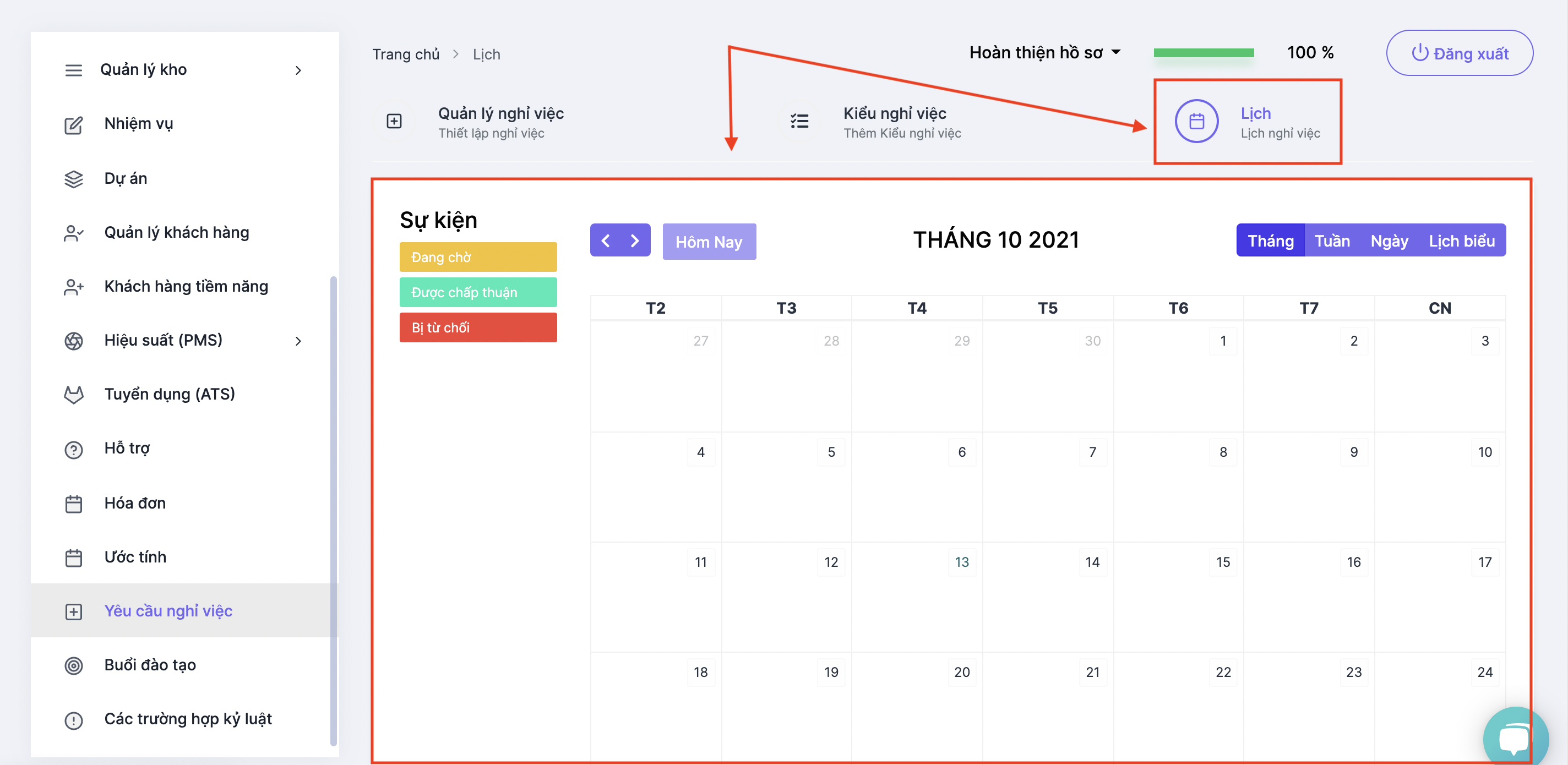Go to next month with right arrow
The width and height of the screenshot is (1568, 765).
[635, 241]
